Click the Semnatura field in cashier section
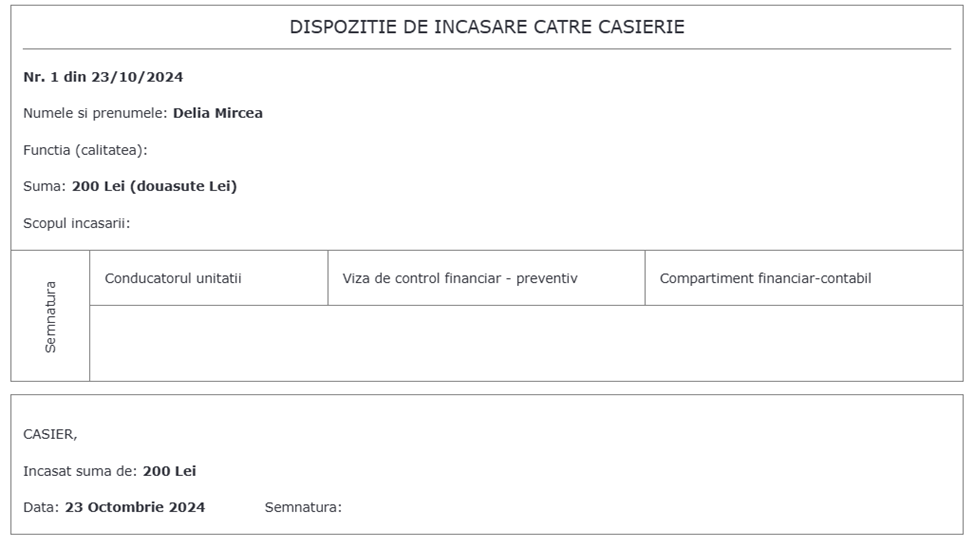The image size is (975, 549). tap(303, 507)
